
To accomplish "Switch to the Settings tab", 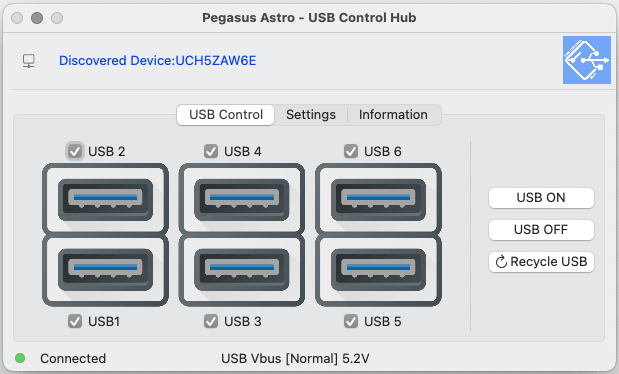I will click(x=311, y=115).
